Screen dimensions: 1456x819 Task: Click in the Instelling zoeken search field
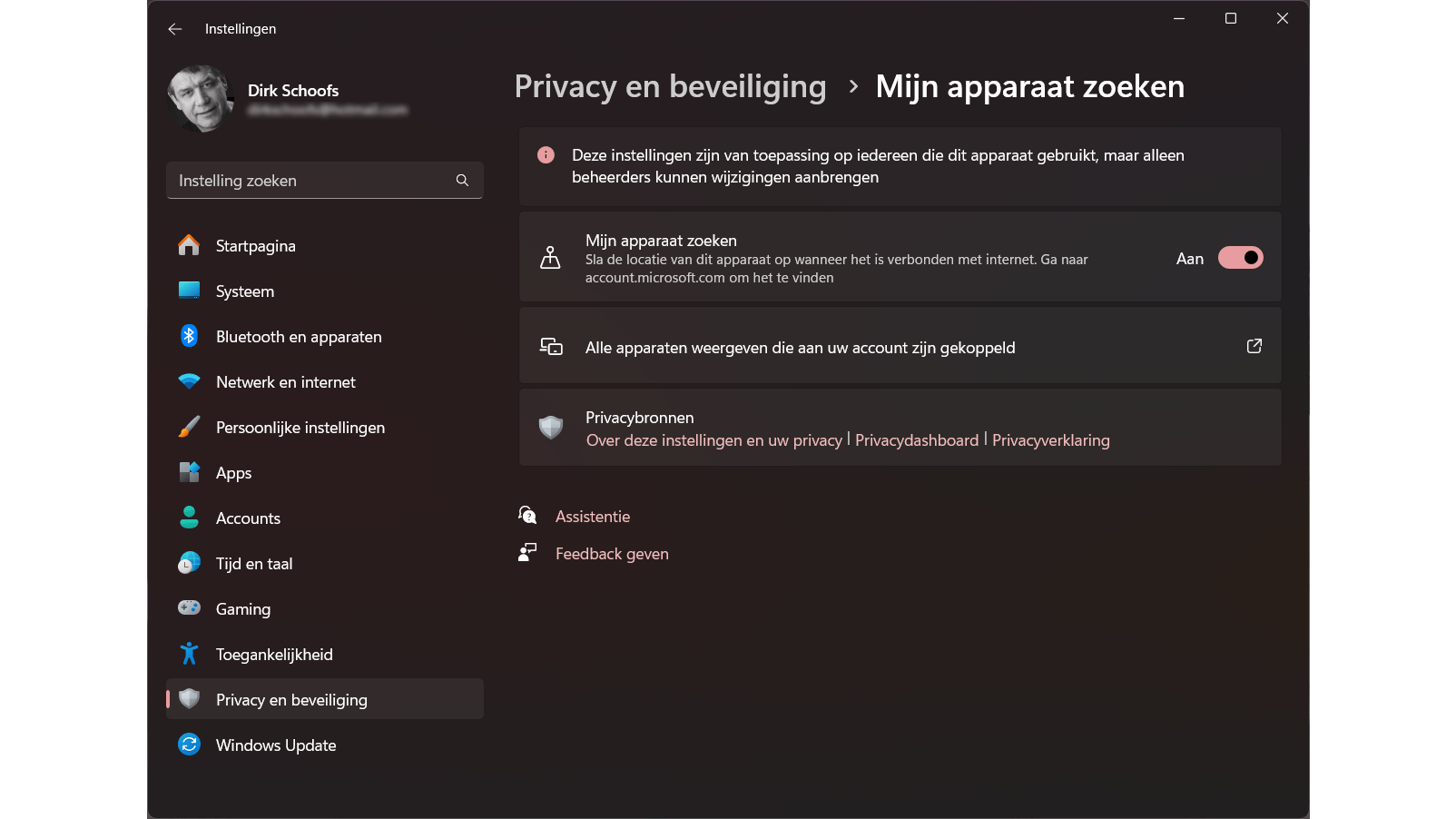coord(309,181)
